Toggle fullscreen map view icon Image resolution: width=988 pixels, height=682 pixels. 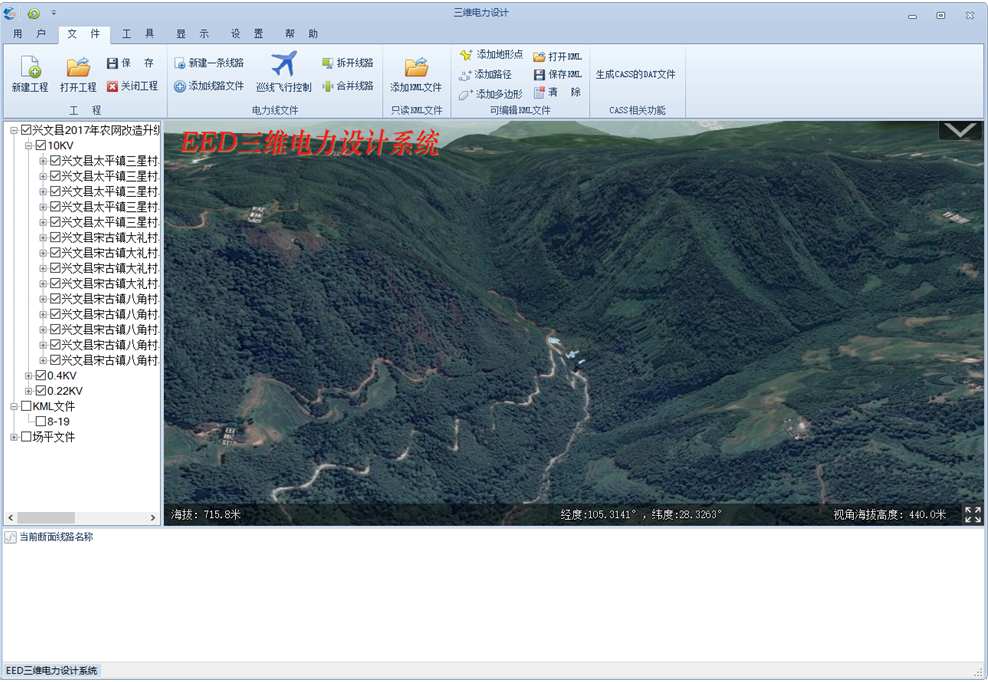(x=973, y=515)
